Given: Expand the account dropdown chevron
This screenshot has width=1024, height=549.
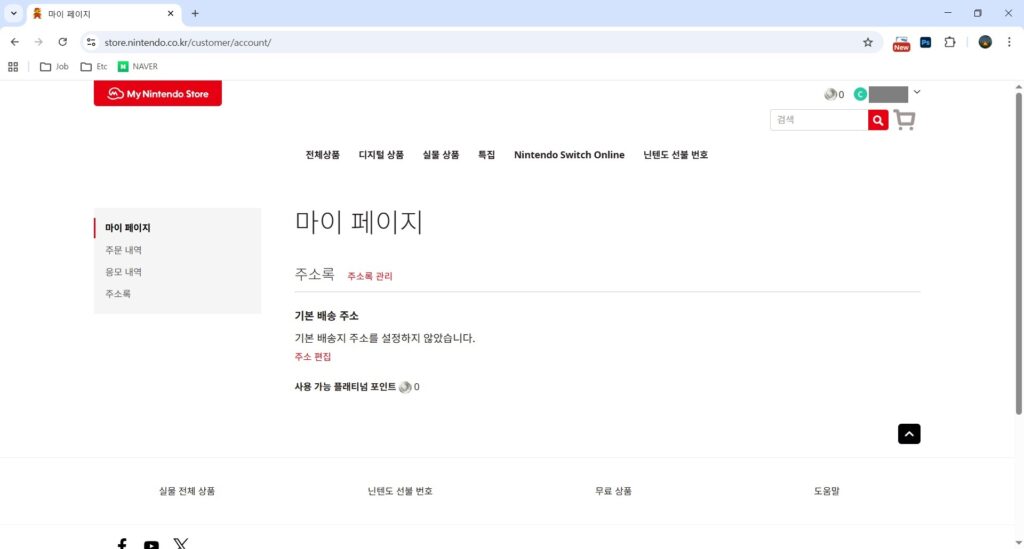Looking at the screenshot, I should pos(917,93).
